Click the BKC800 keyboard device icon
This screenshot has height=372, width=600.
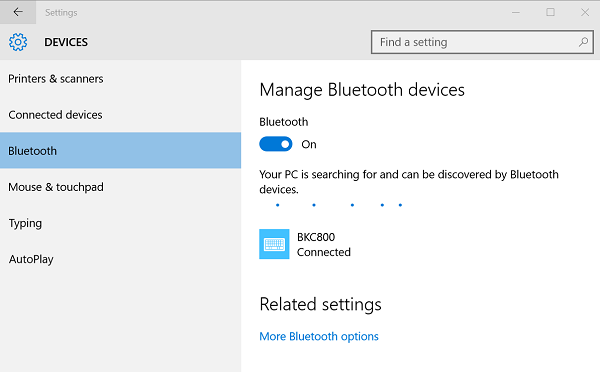click(x=274, y=244)
